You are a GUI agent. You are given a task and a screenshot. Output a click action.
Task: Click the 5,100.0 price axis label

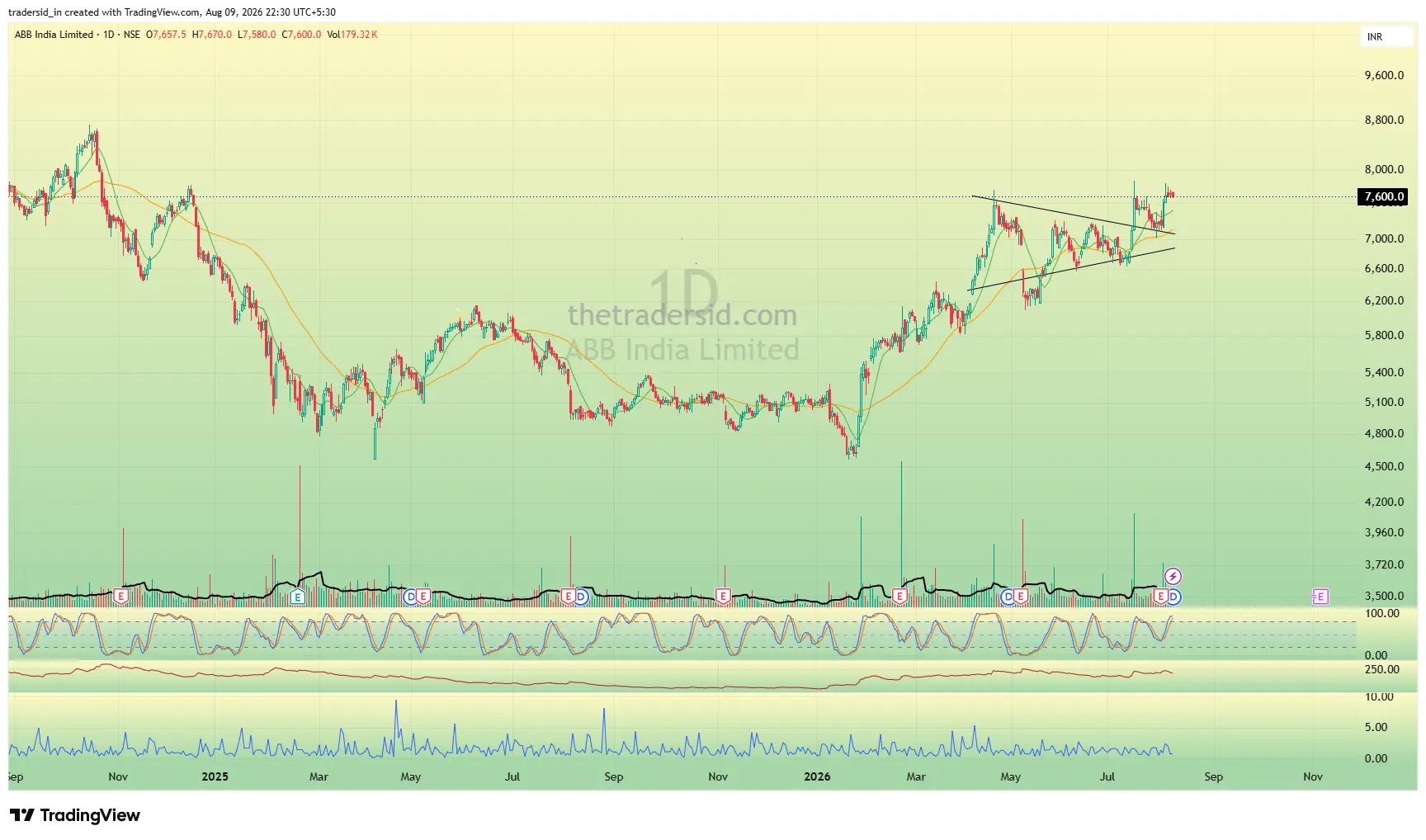tap(1384, 402)
